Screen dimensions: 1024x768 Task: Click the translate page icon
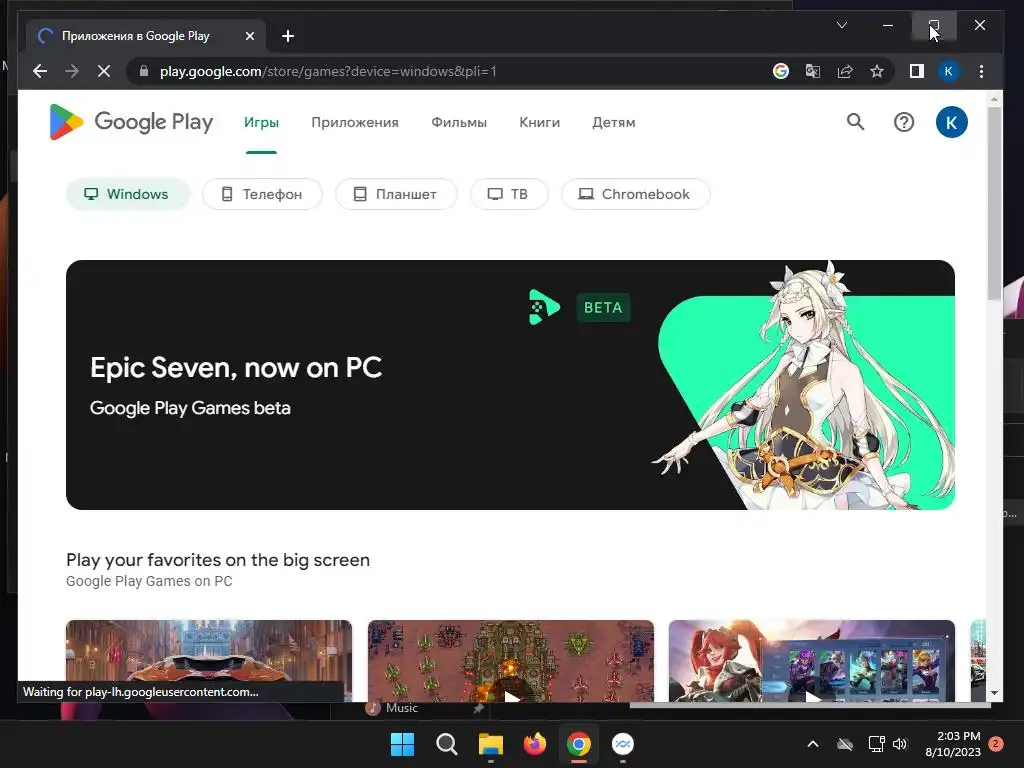[x=812, y=71]
